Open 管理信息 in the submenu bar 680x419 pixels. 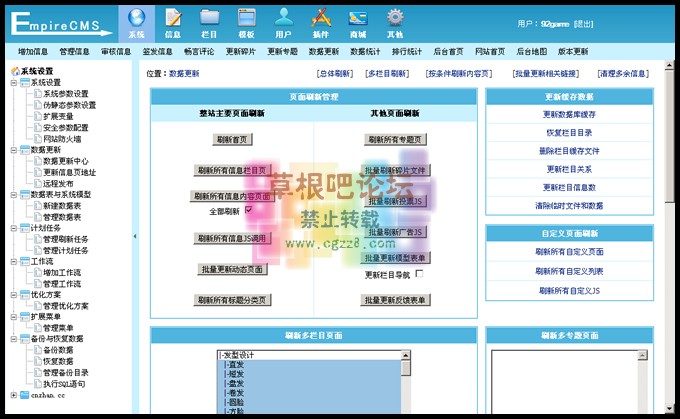(x=75, y=52)
